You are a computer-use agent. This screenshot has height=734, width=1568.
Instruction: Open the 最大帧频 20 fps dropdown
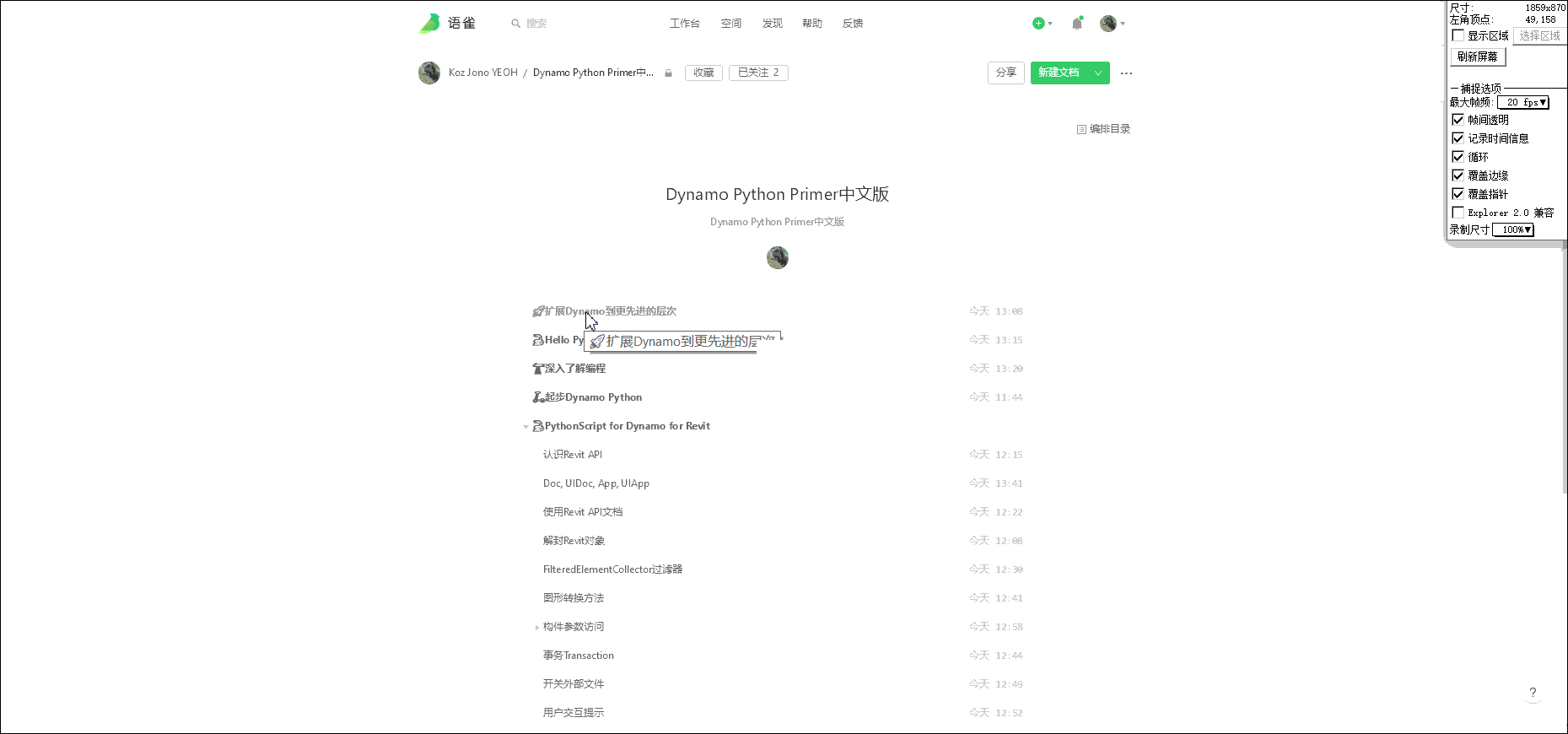pos(1523,102)
